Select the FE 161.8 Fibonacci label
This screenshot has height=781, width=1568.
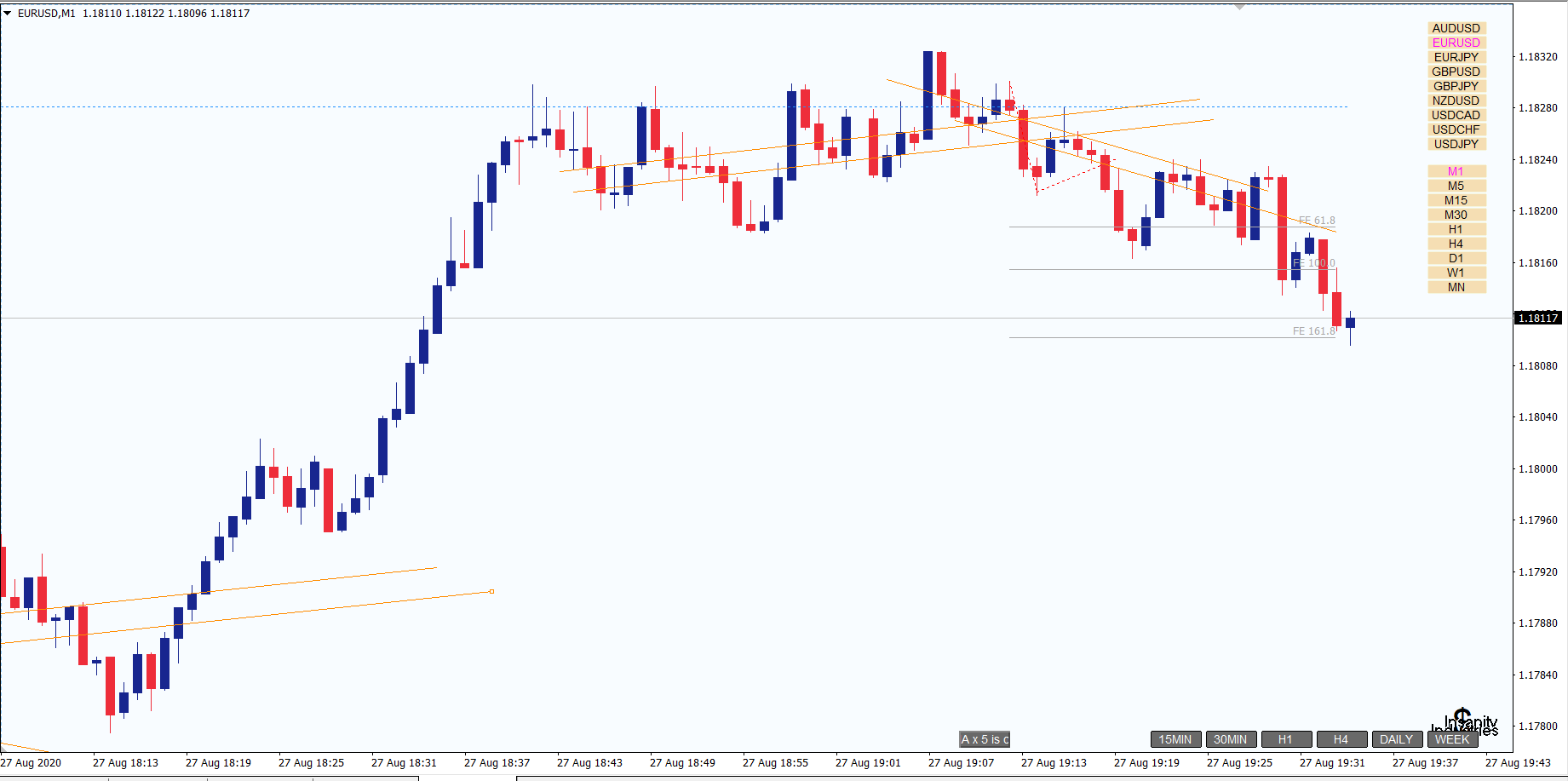coord(1314,331)
